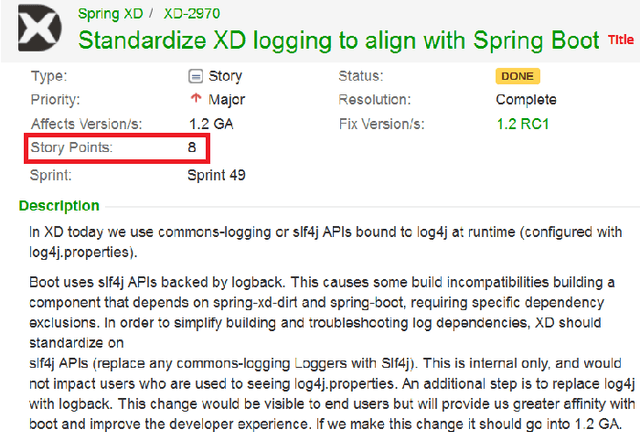Screen dimensions: 640x432
Task: Select the Sprint 49 value
Action: 216,175
